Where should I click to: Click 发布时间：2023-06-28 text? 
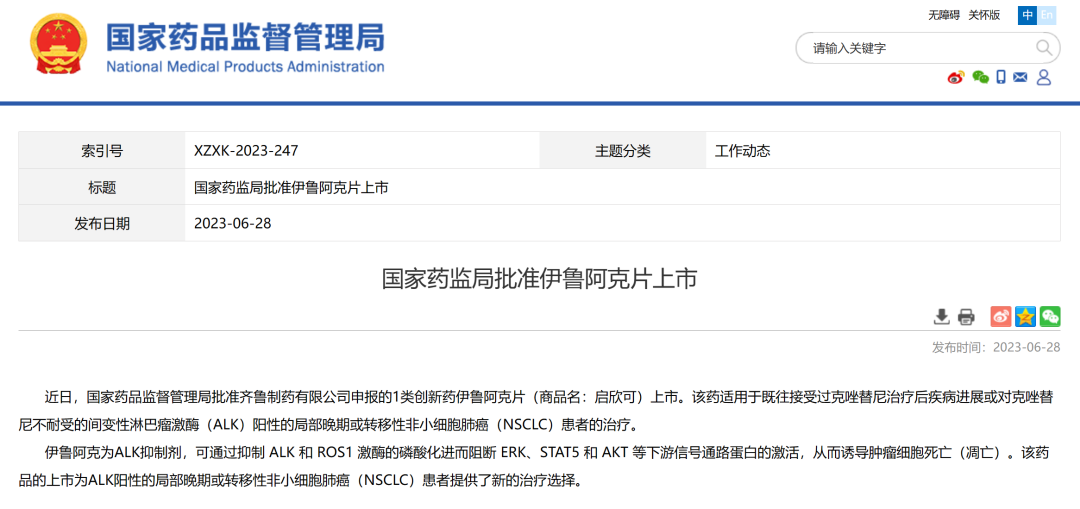[x=996, y=347]
